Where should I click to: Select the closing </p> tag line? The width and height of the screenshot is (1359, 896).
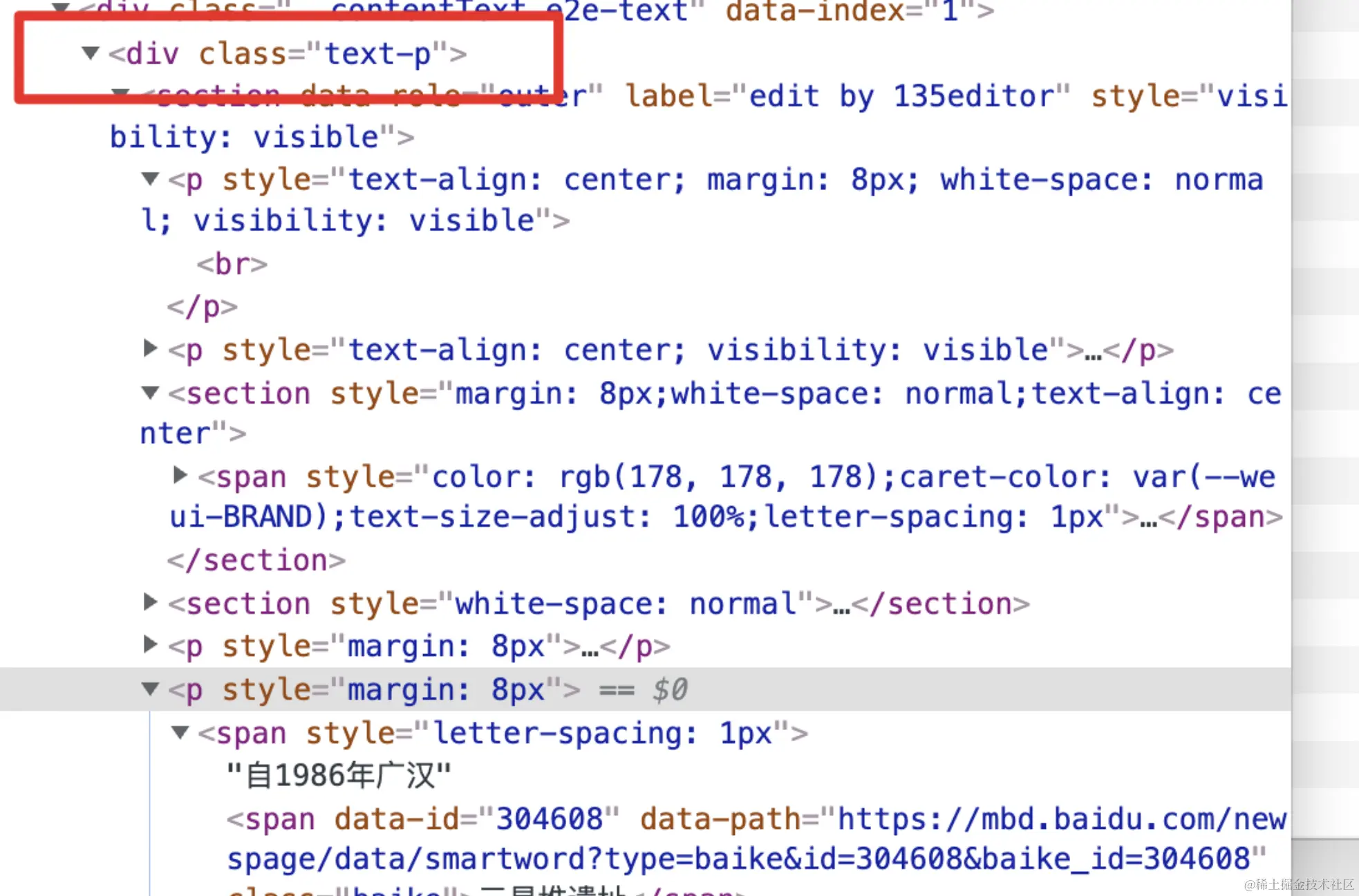202,307
